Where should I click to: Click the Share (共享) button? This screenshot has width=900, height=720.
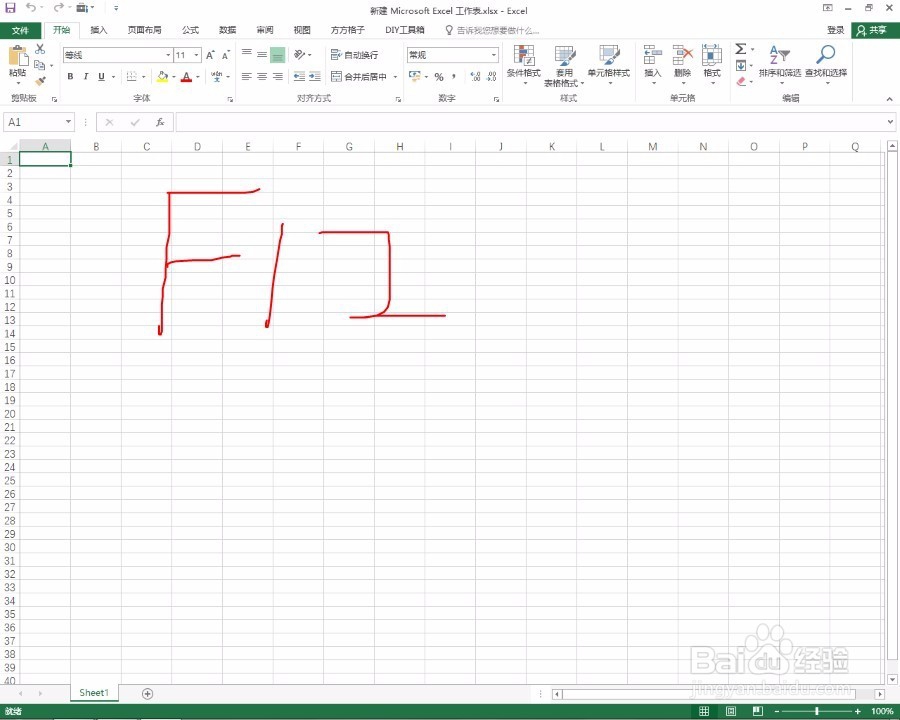[875, 30]
